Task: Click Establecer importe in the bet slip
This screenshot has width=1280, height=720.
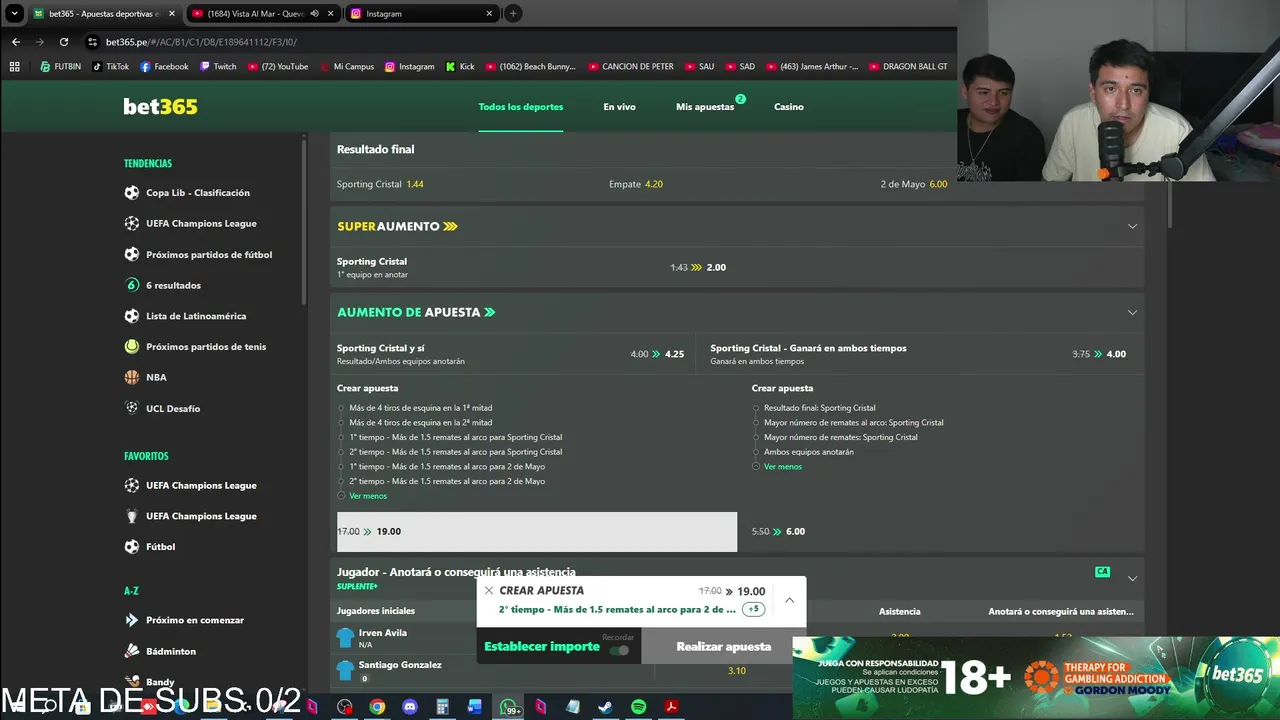Action: (542, 647)
